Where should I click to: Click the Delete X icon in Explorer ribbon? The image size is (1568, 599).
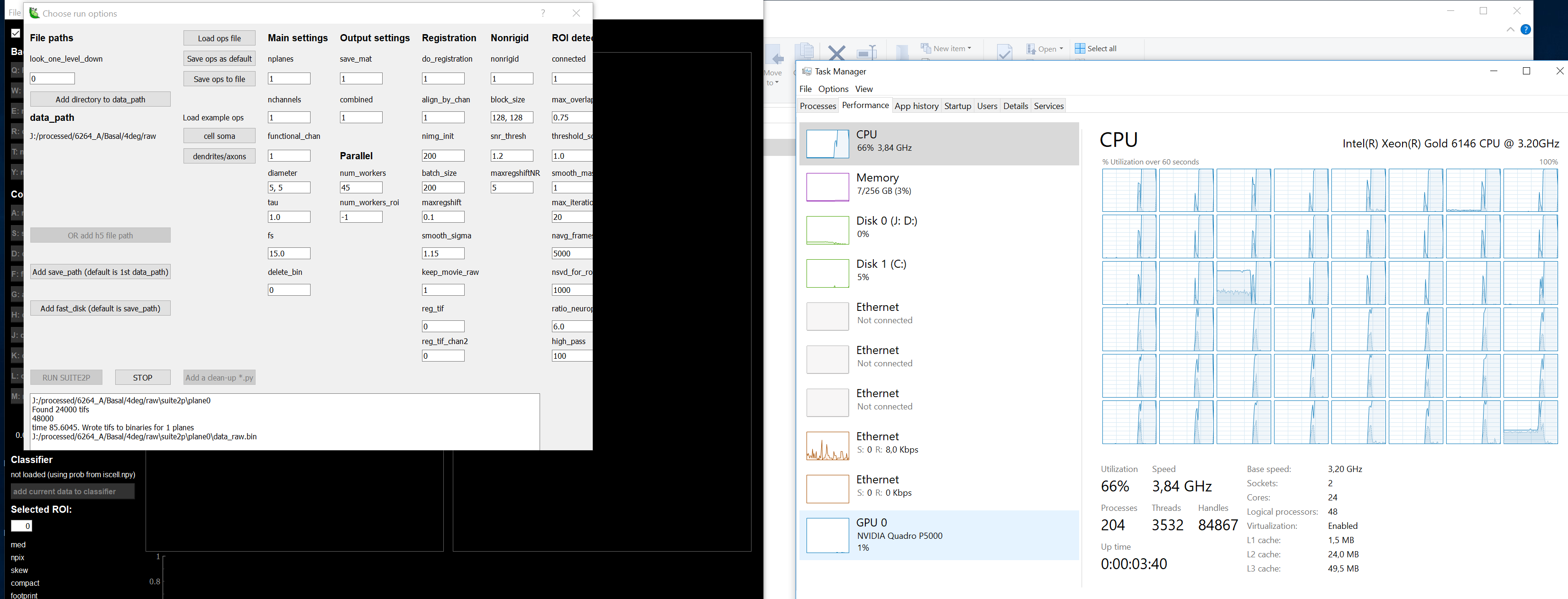837,52
